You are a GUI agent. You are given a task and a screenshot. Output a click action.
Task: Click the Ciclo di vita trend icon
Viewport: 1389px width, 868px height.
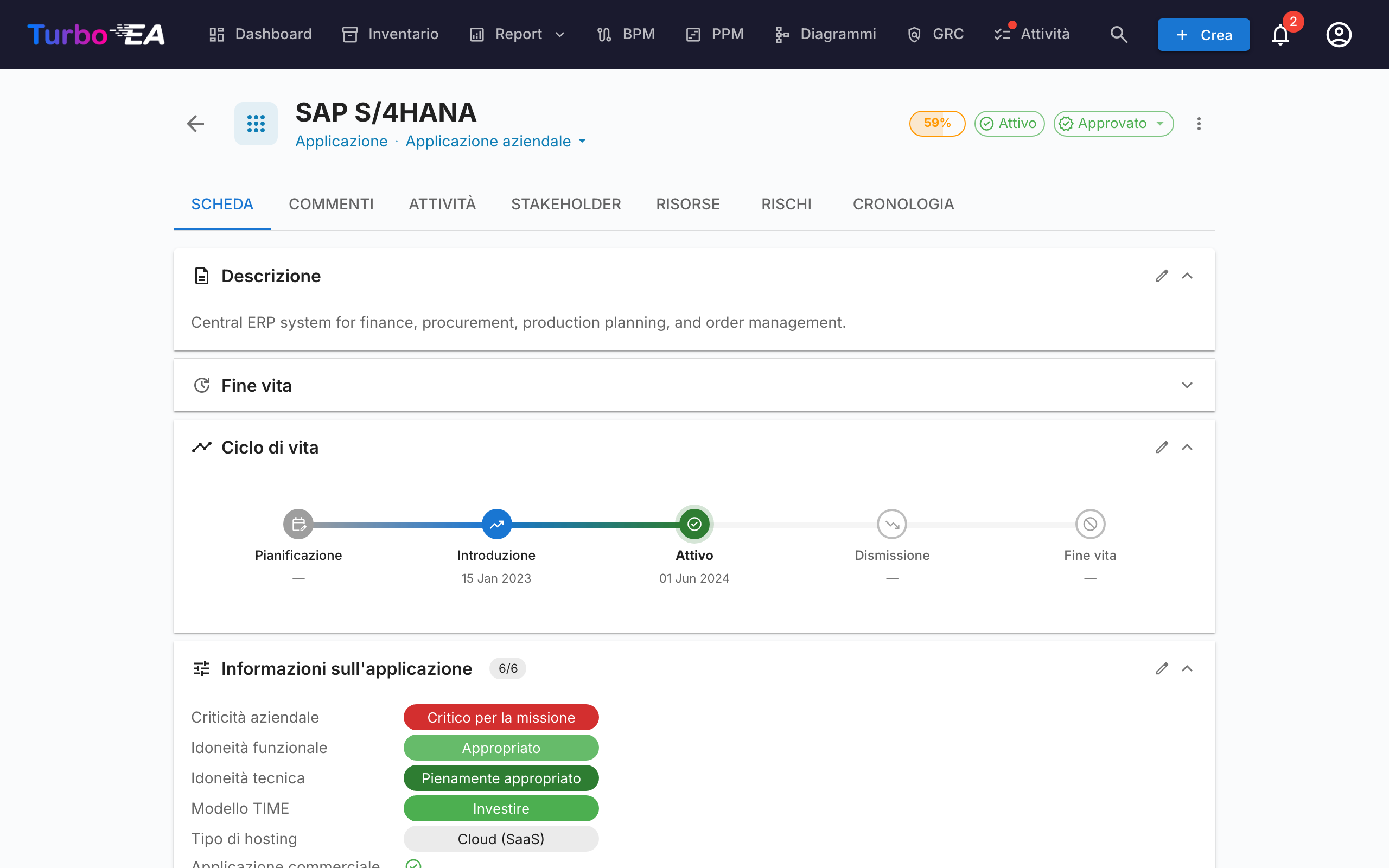point(201,447)
